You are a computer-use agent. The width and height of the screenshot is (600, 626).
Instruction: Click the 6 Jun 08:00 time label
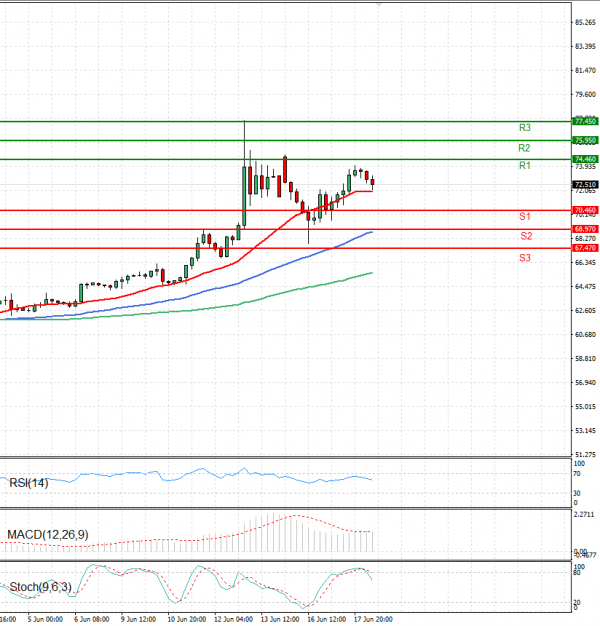coord(92,619)
